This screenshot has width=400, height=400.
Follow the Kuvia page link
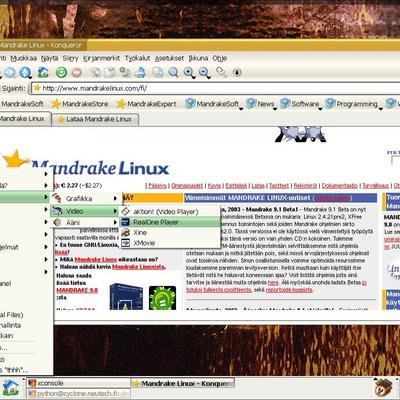(214, 186)
